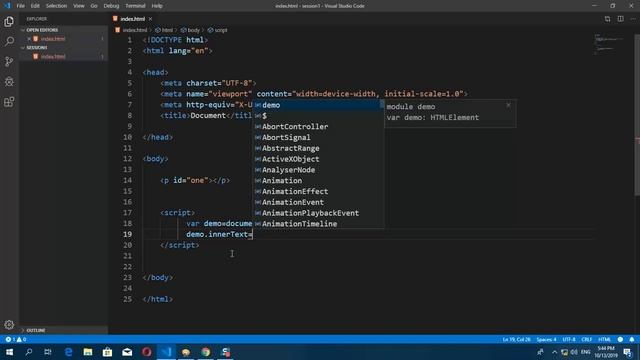Screen dimensions: 640x360
Task: Open Task View from taskbar
Action: pos(48,352)
